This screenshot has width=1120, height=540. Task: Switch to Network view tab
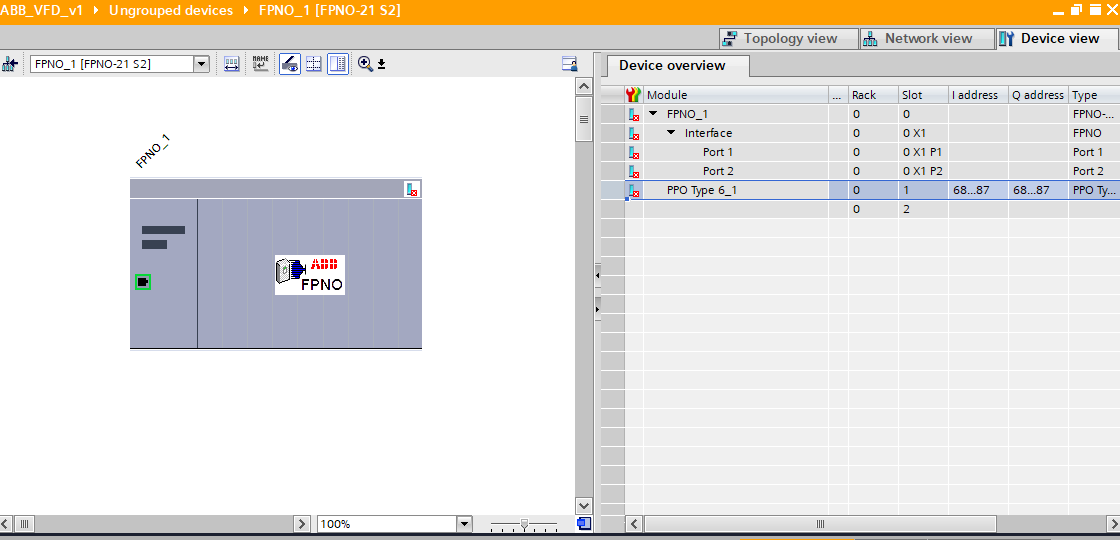click(x=926, y=39)
